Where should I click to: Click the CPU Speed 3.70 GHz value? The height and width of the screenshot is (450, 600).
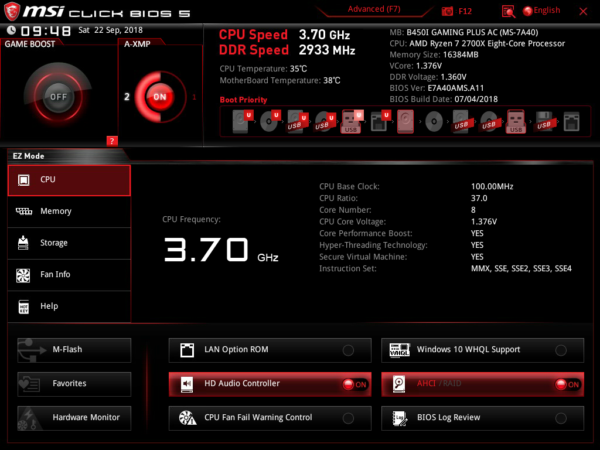324,35
